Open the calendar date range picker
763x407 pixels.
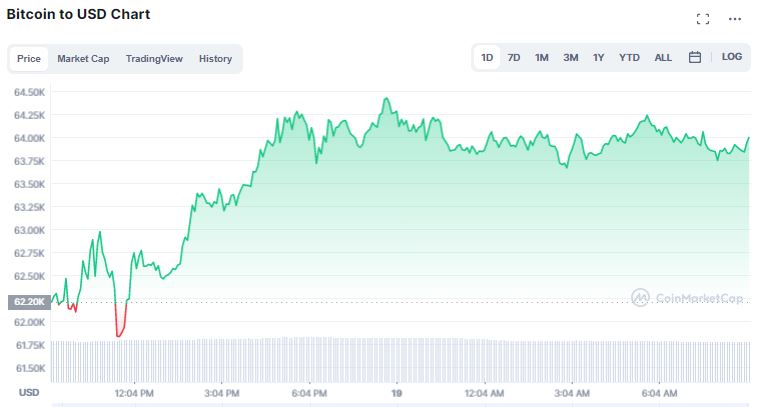(695, 57)
